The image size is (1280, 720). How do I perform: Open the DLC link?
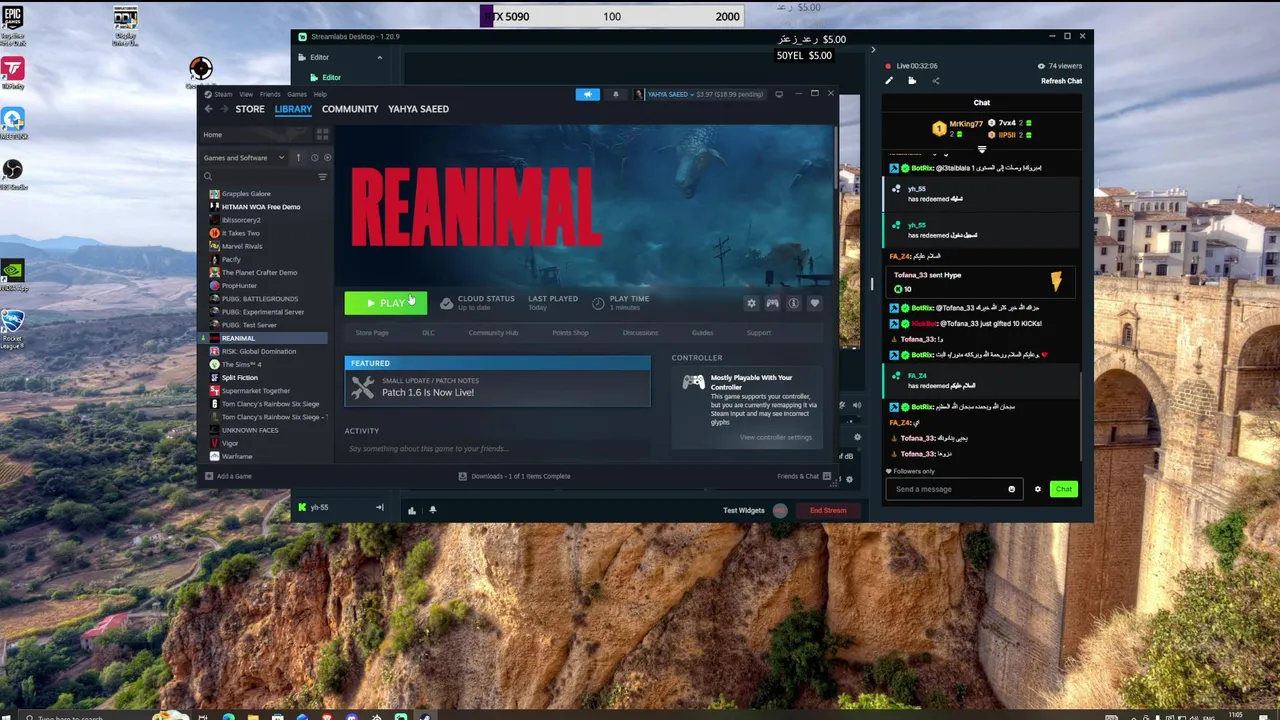[x=428, y=333]
